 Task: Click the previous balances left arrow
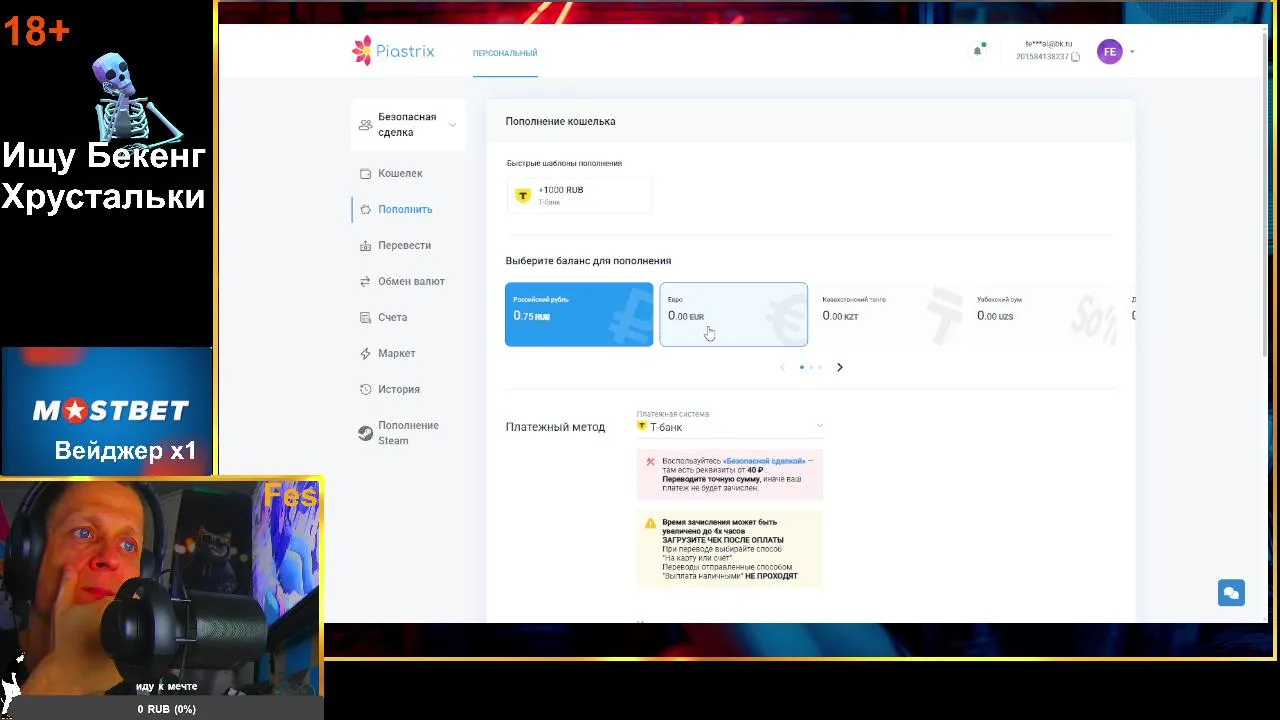click(782, 367)
